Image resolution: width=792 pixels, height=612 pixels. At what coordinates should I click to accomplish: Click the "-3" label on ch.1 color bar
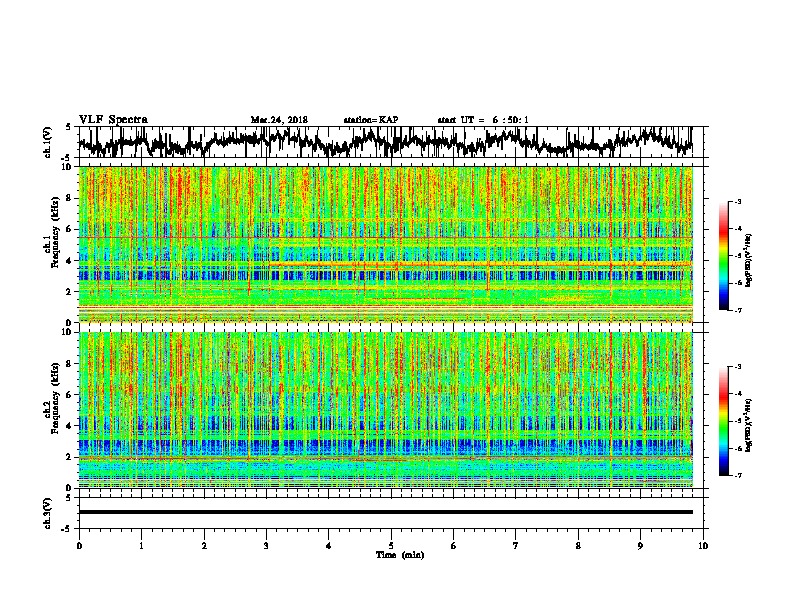click(x=738, y=201)
